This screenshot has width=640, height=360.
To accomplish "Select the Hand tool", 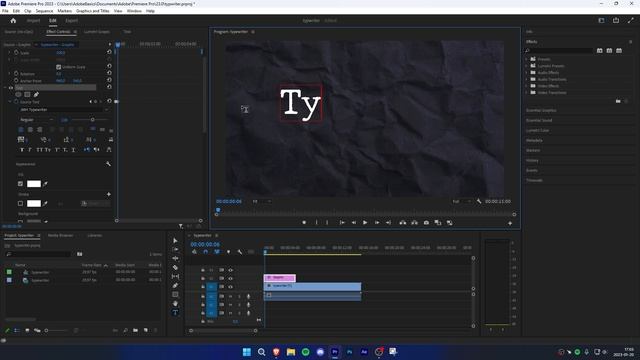I will pyautogui.click(x=175, y=303).
